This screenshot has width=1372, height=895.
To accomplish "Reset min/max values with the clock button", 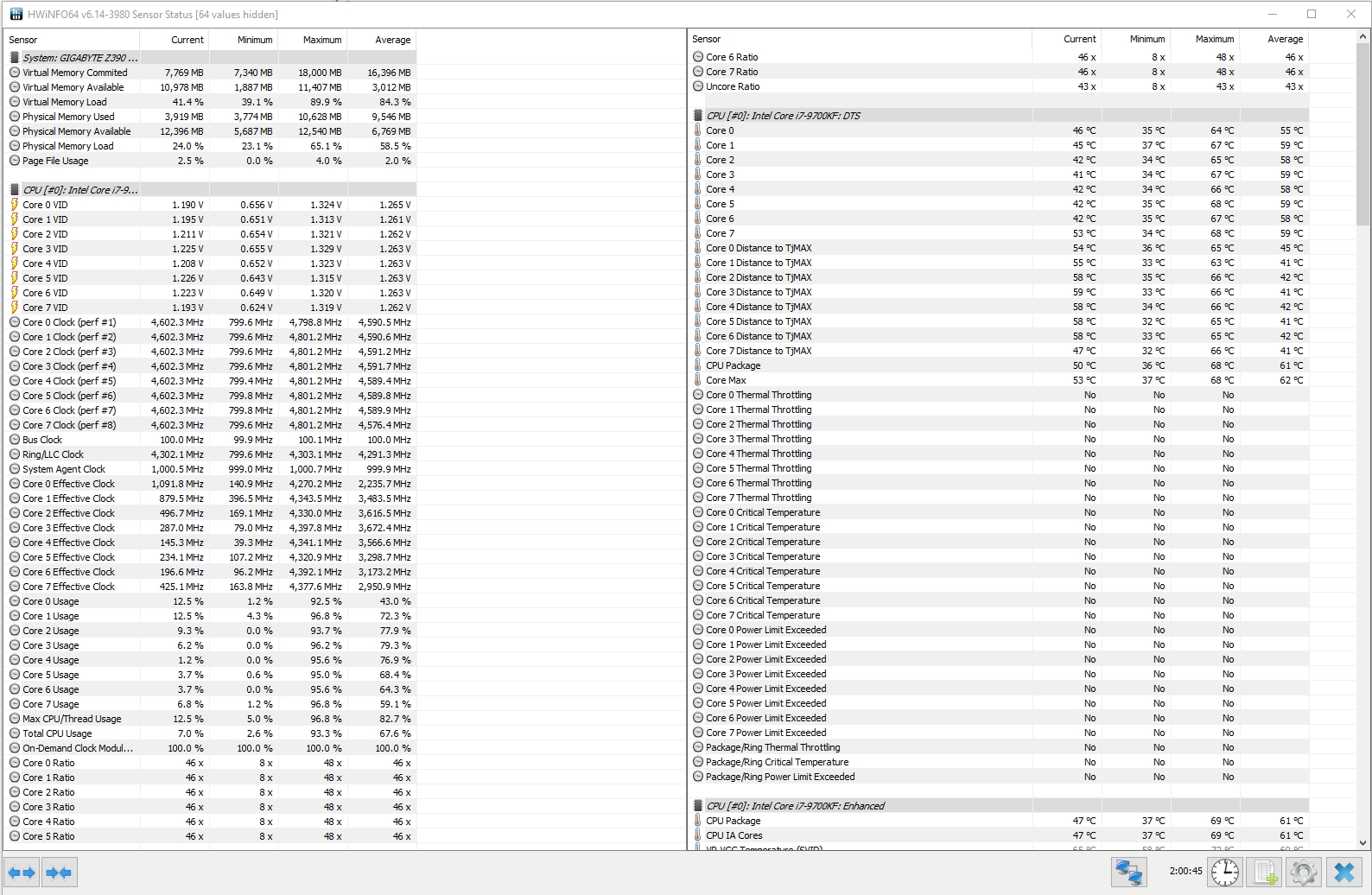I will 1225,872.
